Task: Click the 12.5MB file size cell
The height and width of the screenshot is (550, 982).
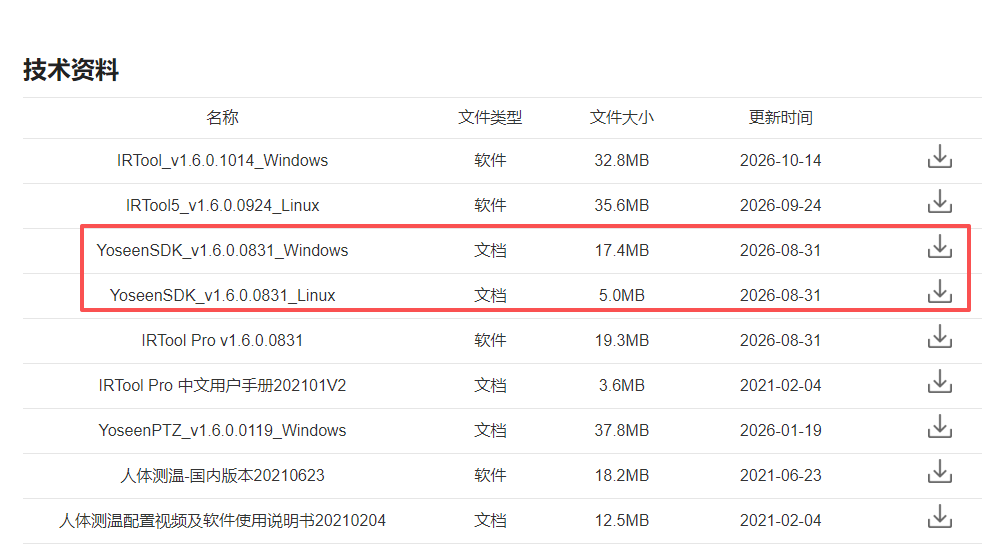Action: click(621, 521)
